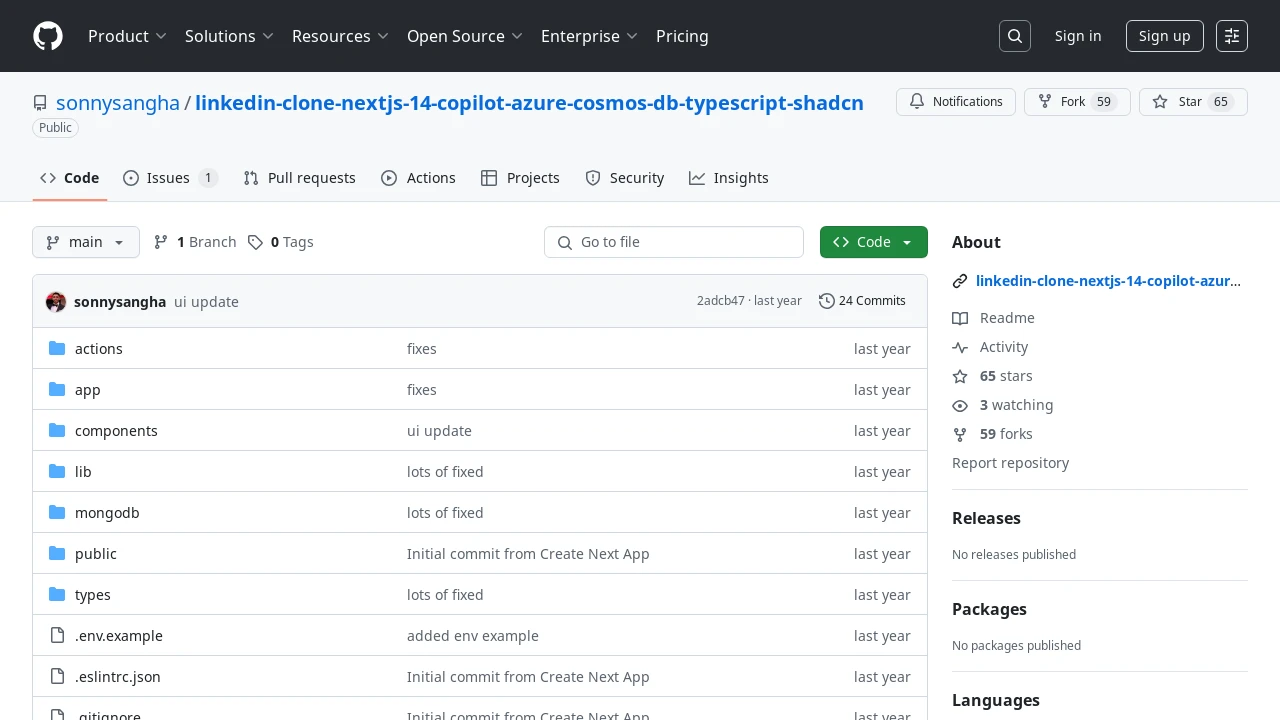The height and width of the screenshot is (720, 1280).
Task: Open the Packages heading link
Action: pyautogui.click(x=989, y=609)
